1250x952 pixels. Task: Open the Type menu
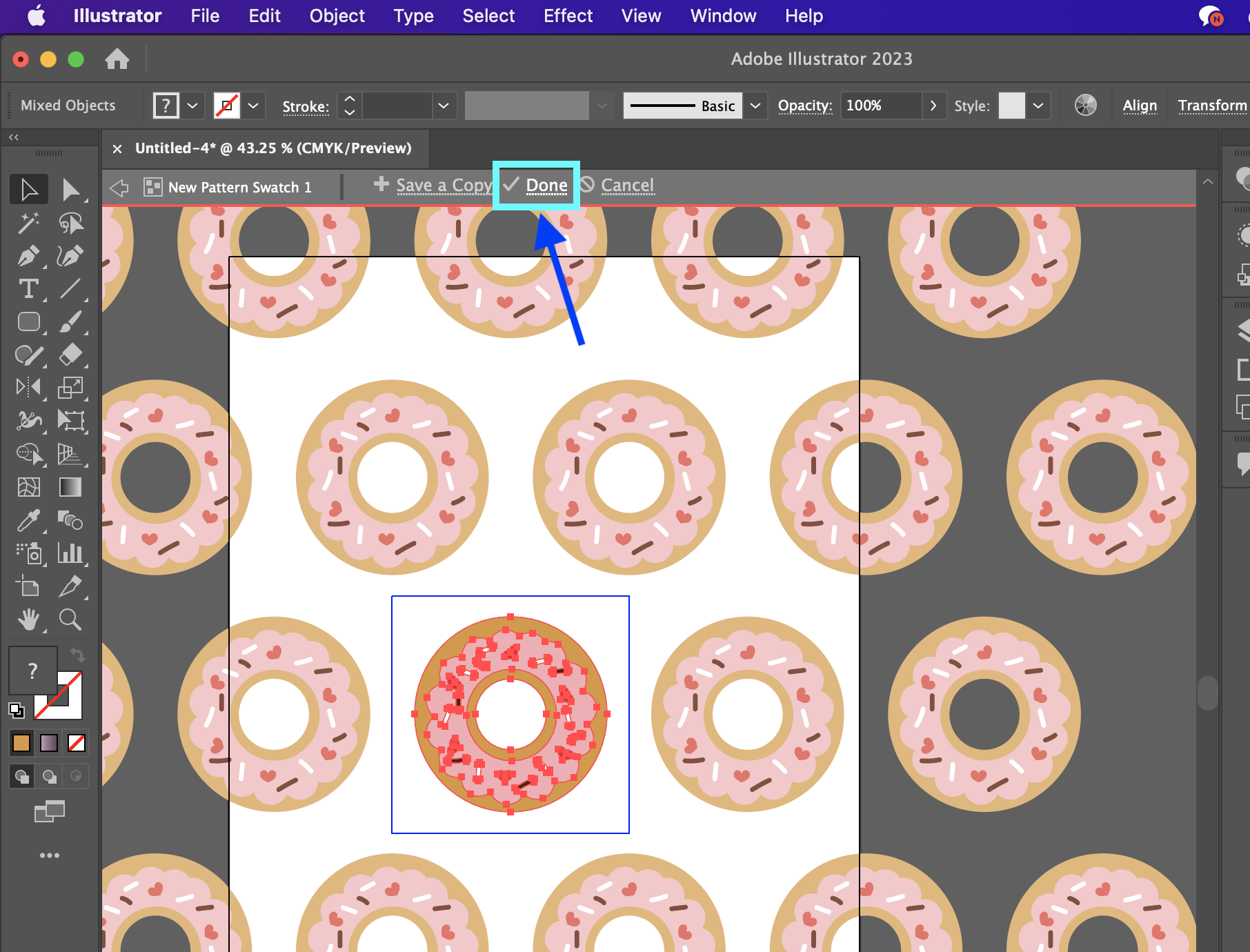413,16
